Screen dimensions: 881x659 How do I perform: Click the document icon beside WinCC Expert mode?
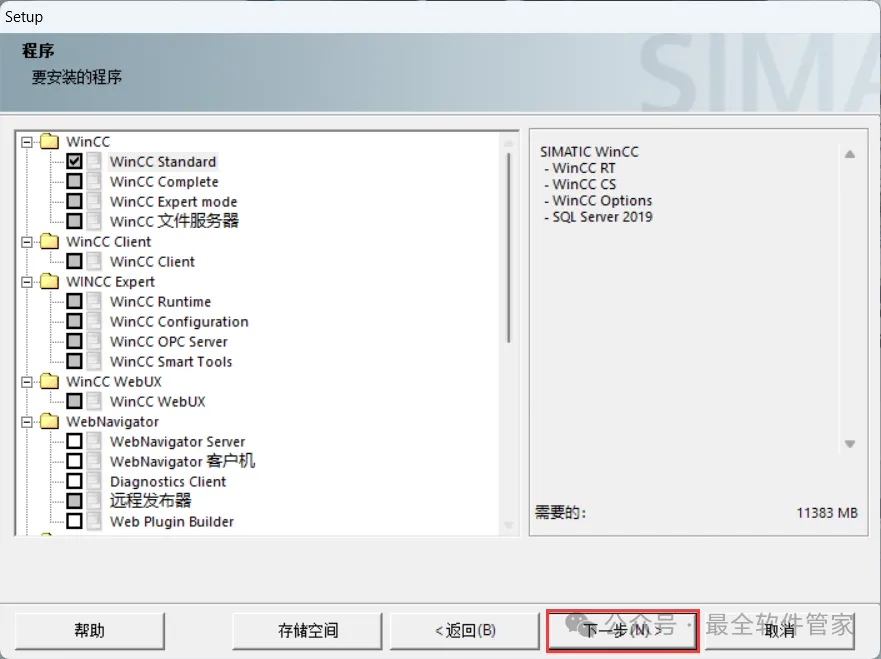(94, 201)
